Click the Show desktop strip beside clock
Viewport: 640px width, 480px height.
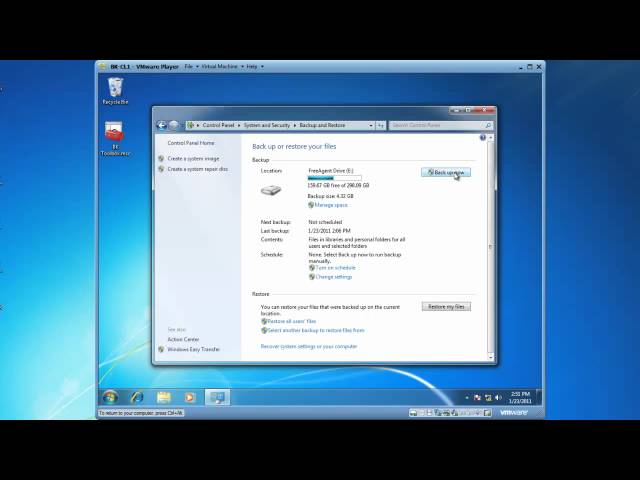(x=539, y=397)
